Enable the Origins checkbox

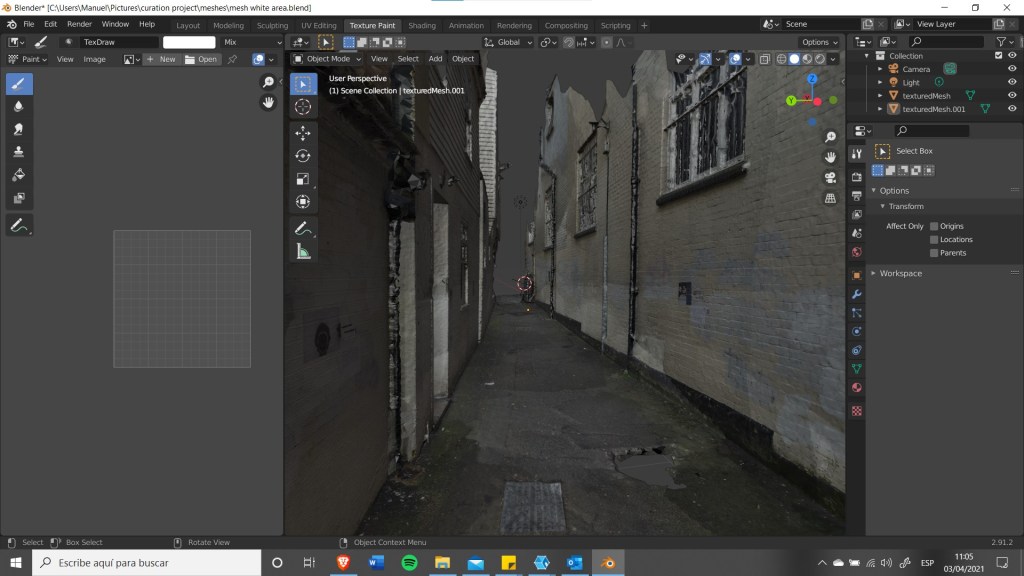934,226
